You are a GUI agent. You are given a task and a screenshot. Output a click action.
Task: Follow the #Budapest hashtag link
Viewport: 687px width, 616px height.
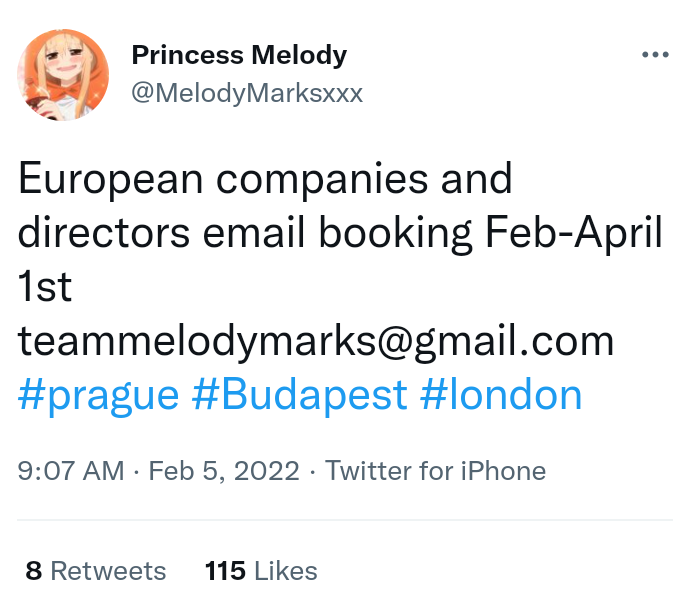click(x=299, y=395)
